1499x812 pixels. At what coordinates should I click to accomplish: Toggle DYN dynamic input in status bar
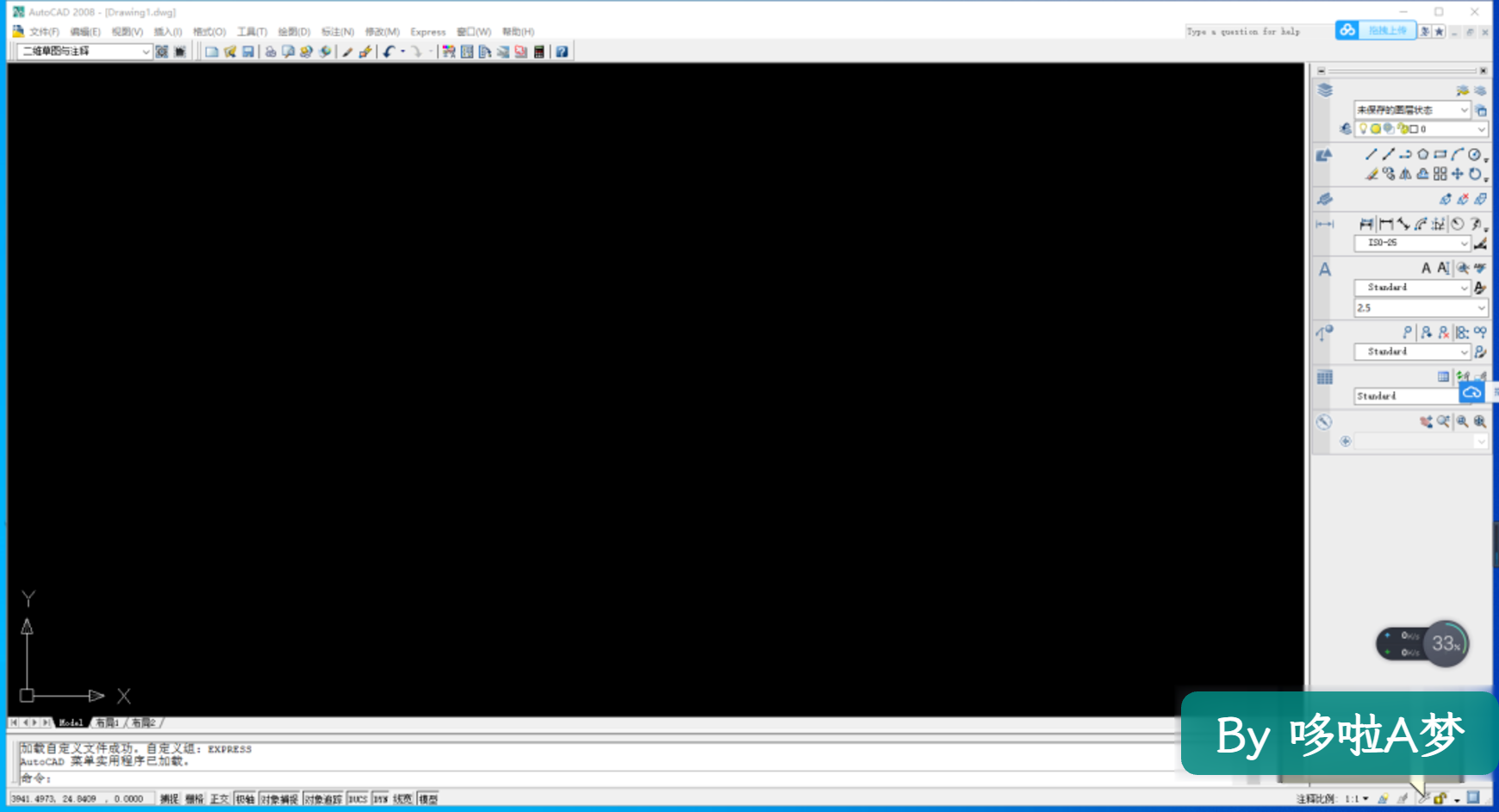point(380,799)
